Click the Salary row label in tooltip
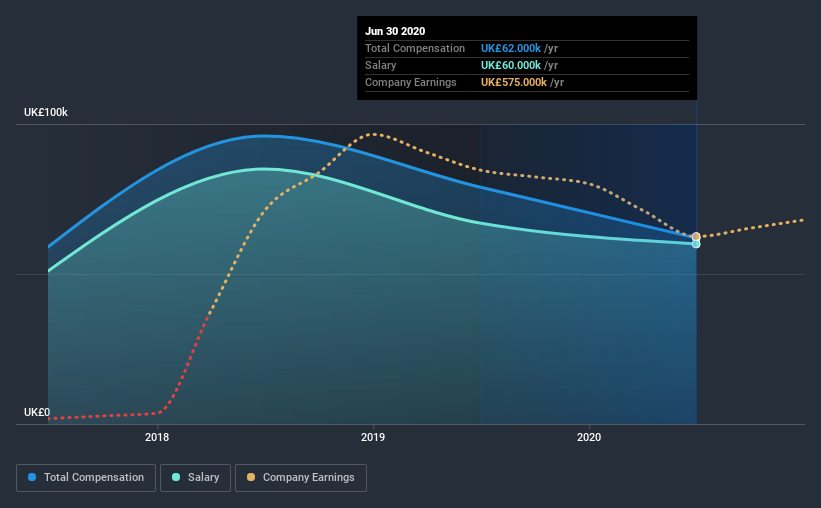This screenshot has height=508, width=821. point(381,65)
